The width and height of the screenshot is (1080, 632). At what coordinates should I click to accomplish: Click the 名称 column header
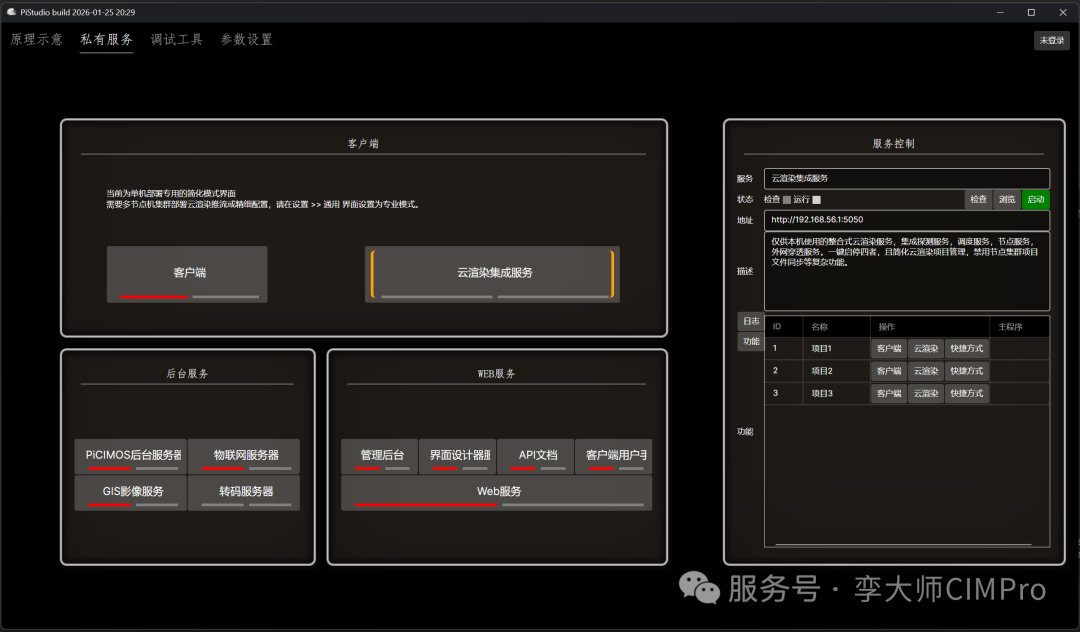coord(836,327)
